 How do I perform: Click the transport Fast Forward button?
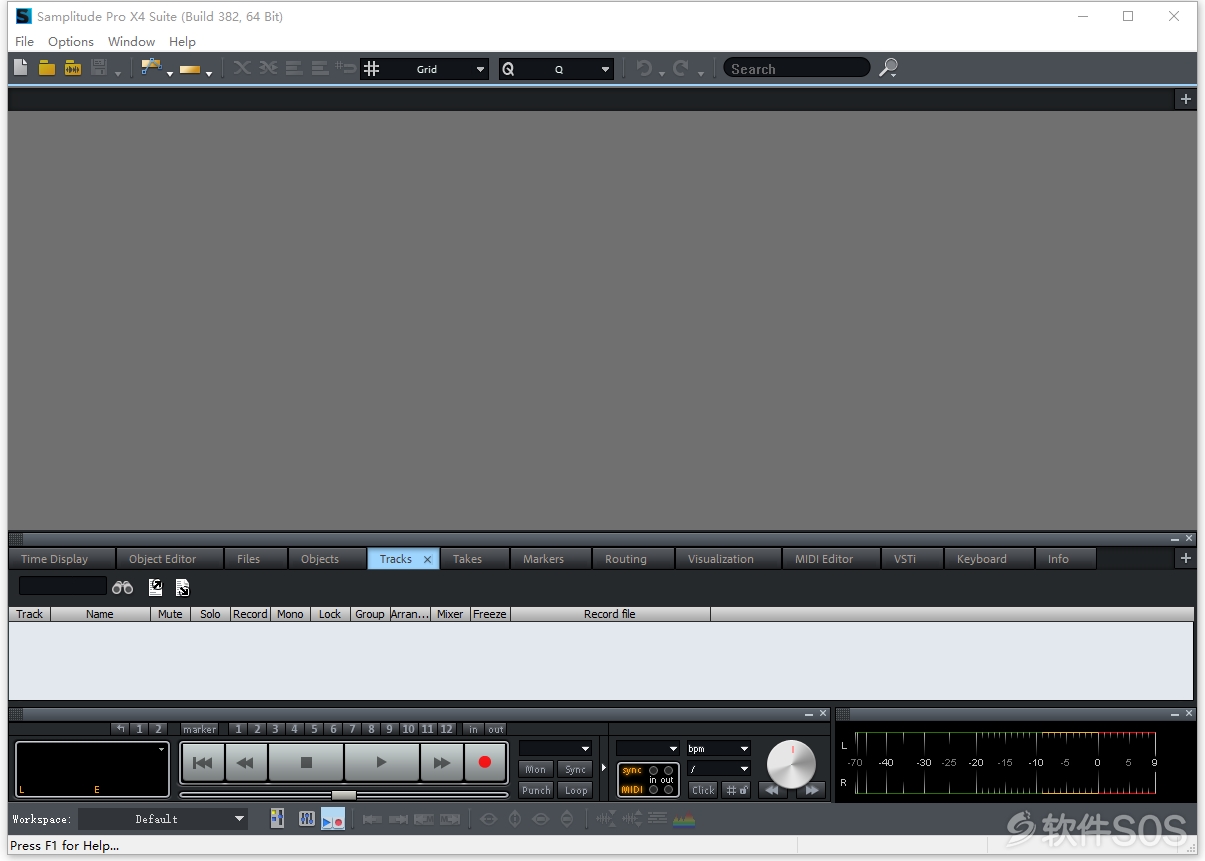click(x=442, y=762)
